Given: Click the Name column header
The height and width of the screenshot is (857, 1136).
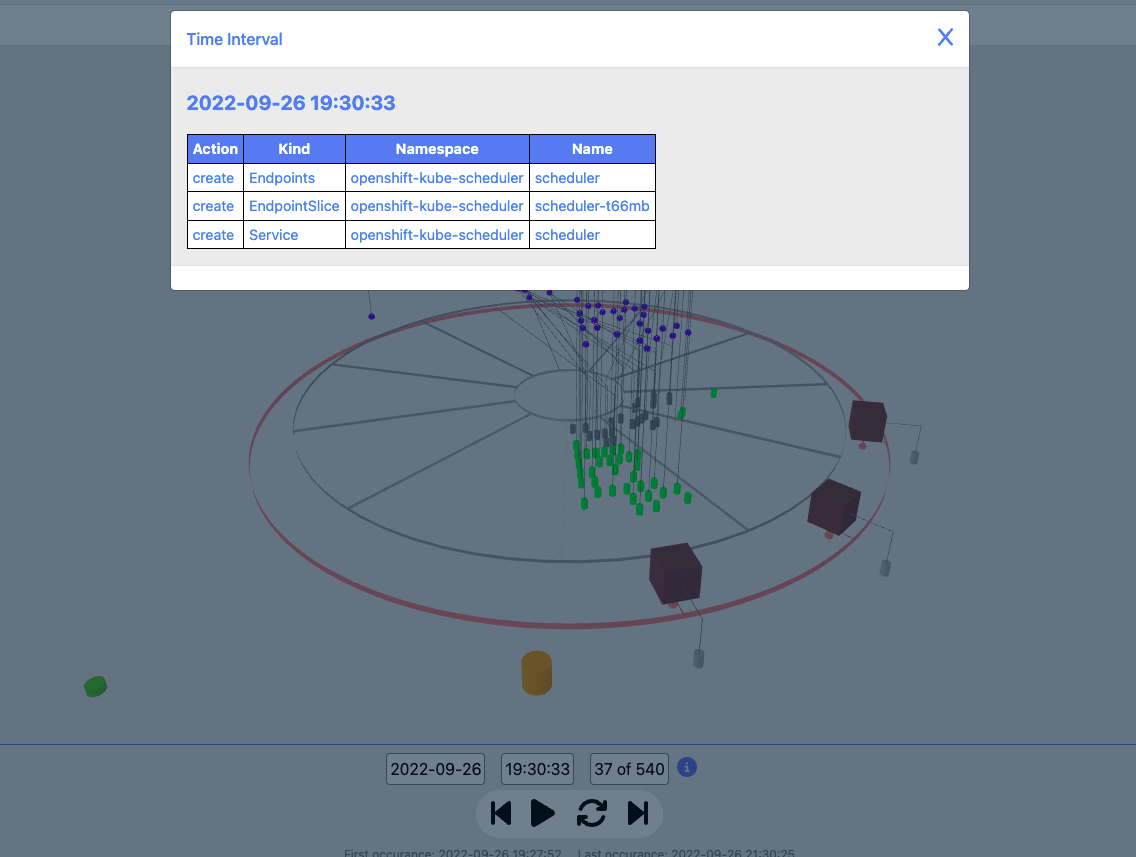Looking at the screenshot, I should tap(592, 149).
